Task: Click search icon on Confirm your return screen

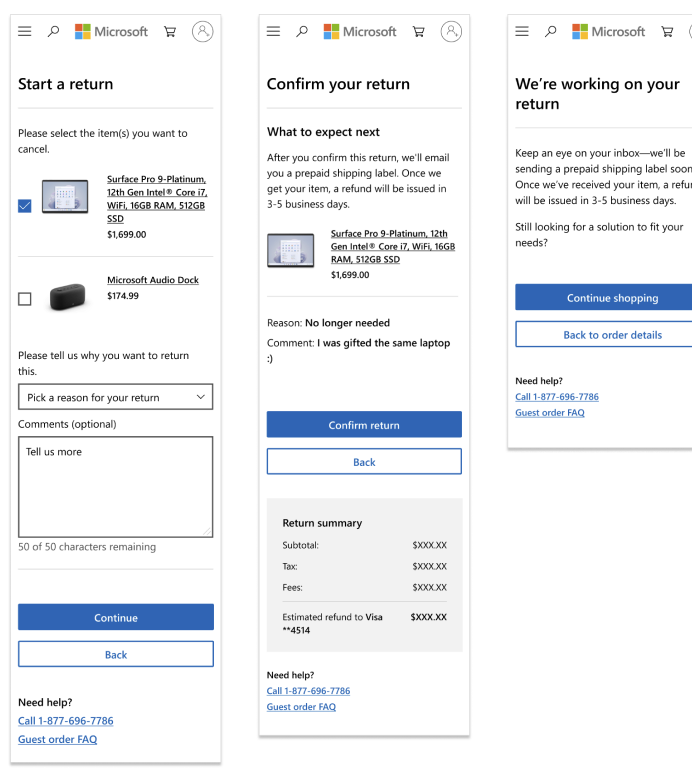Action: pos(302,32)
